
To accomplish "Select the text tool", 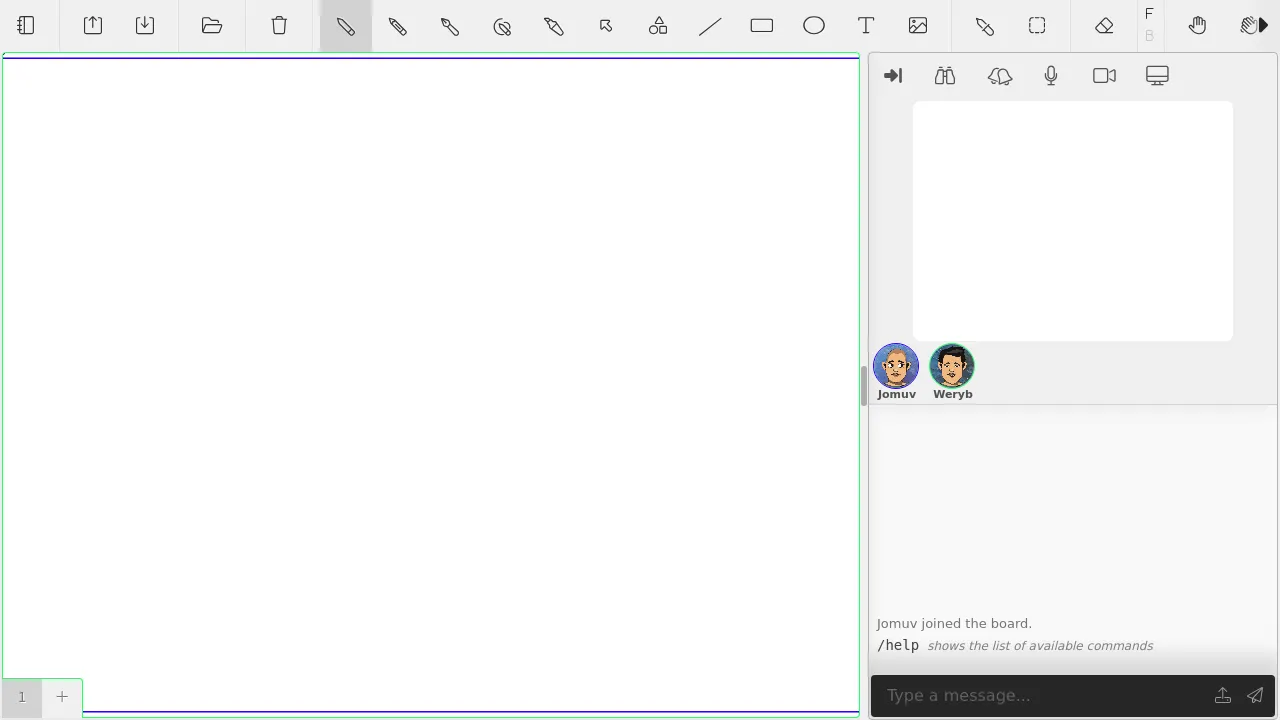I will 866,25.
